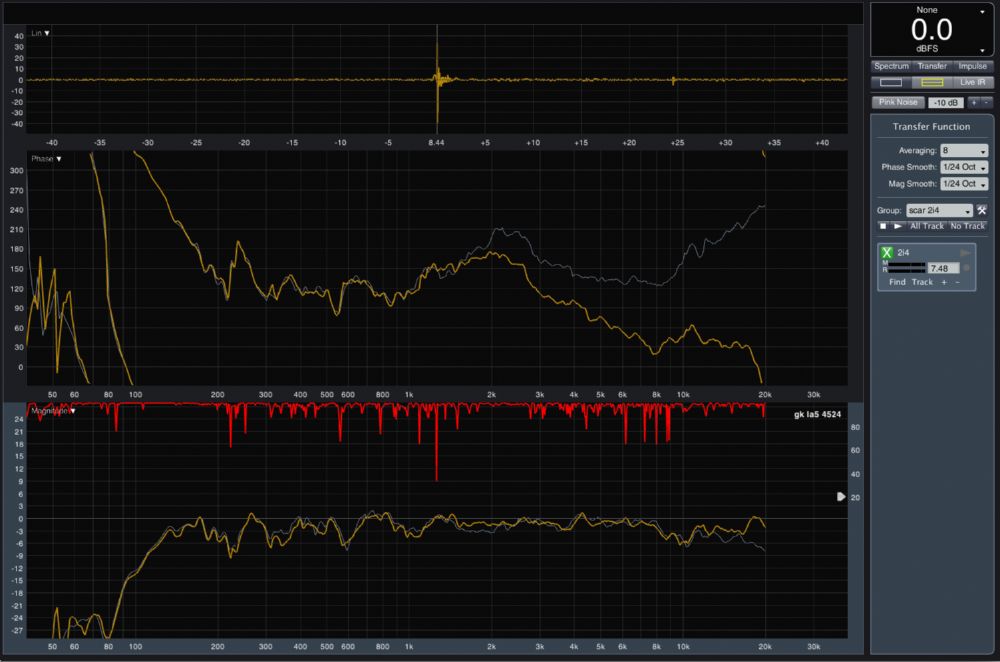The height and width of the screenshot is (662, 1000).
Task: Decrease the signal generator level with minus
Action: [987, 102]
